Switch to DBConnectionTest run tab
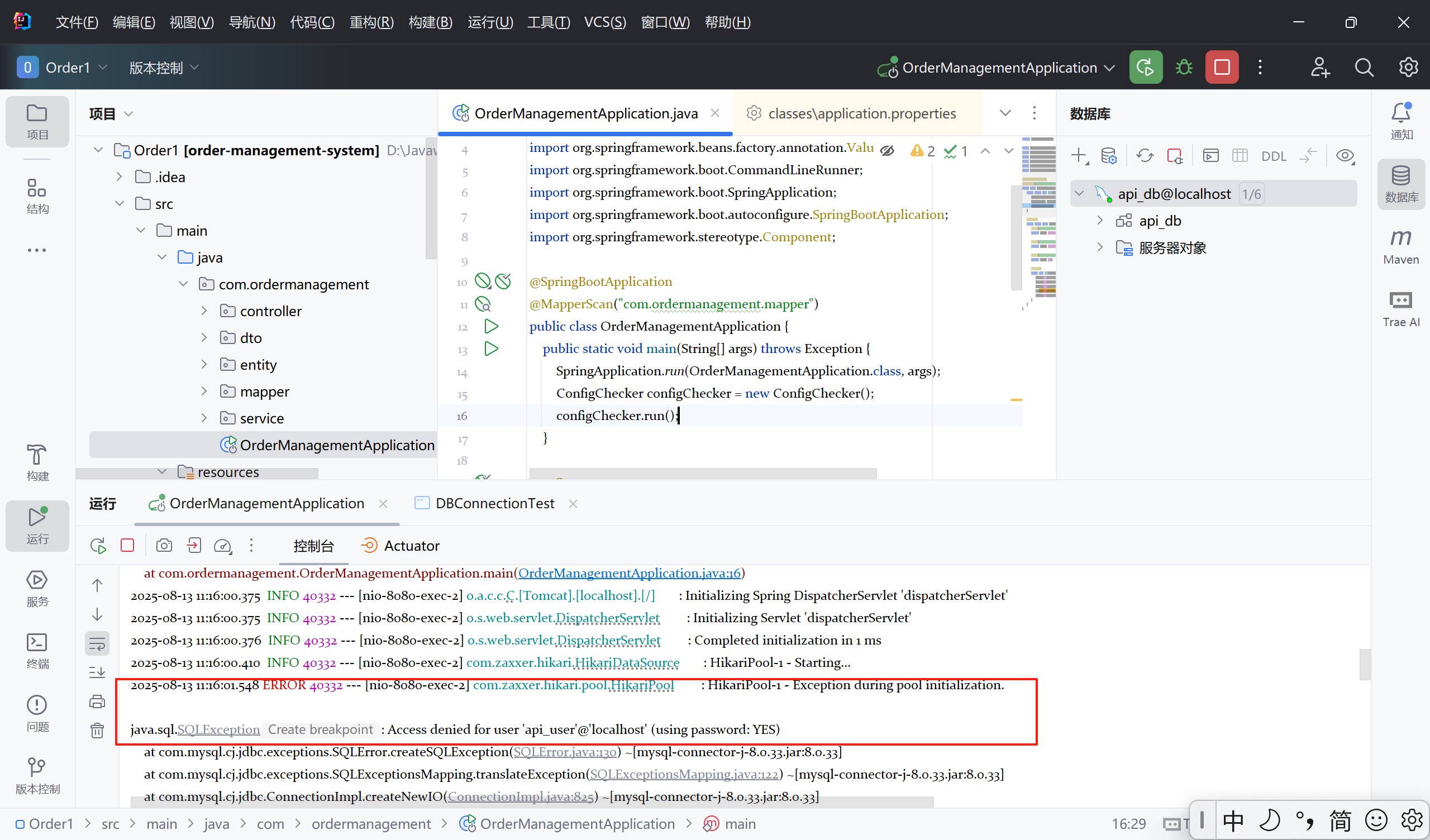 495,503
